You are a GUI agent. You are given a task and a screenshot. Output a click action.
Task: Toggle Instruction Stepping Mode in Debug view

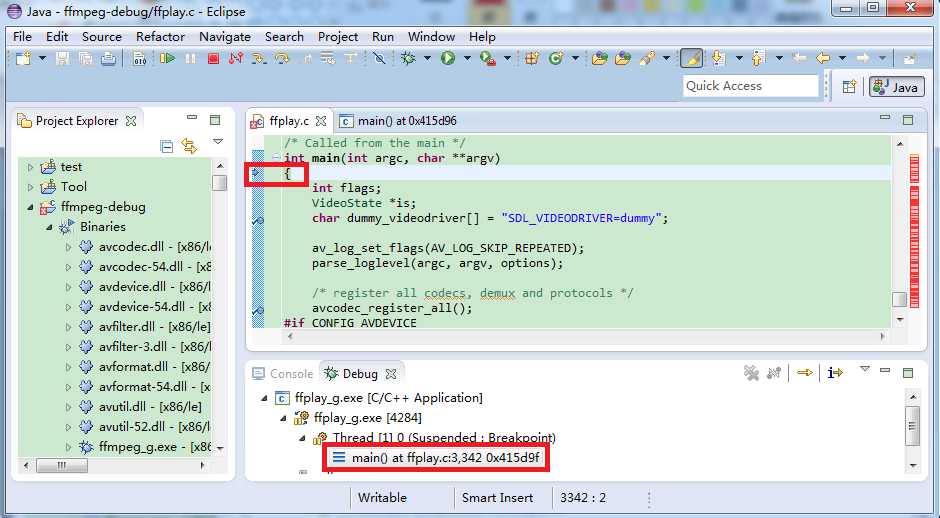coord(834,373)
